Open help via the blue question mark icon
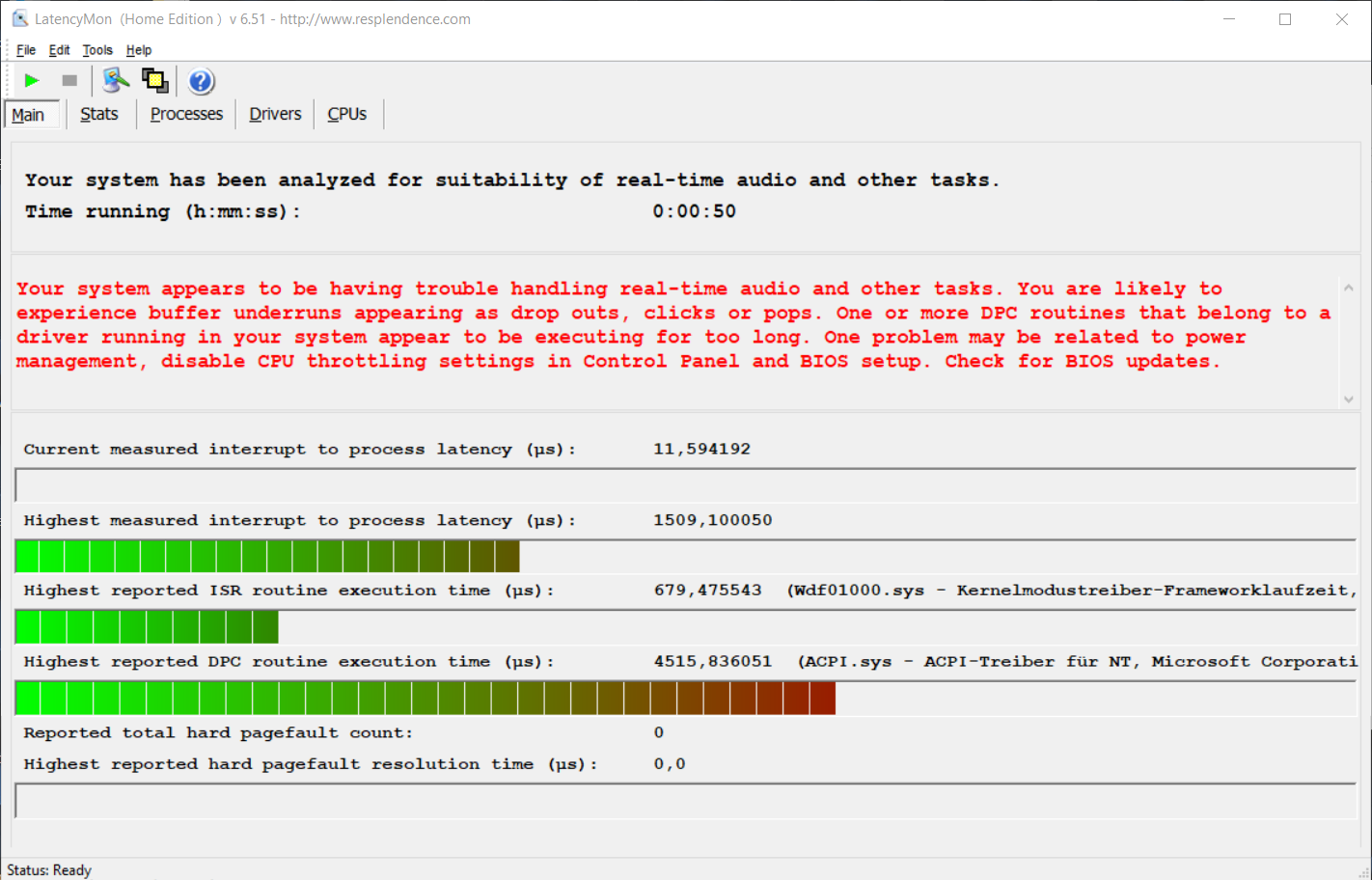The image size is (1372, 880). [x=201, y=82]
